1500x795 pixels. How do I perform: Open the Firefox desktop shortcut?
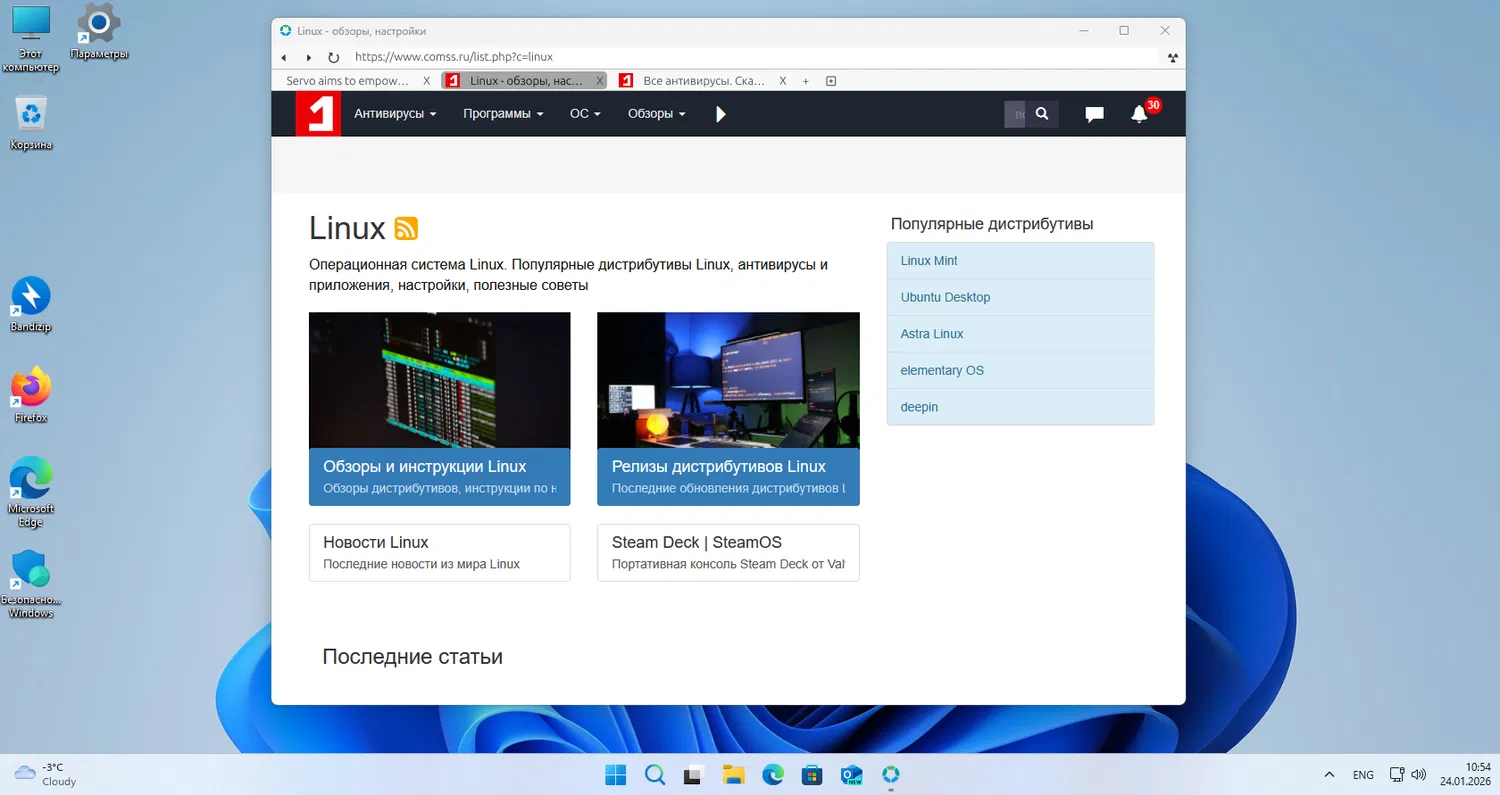click(31, 395)
